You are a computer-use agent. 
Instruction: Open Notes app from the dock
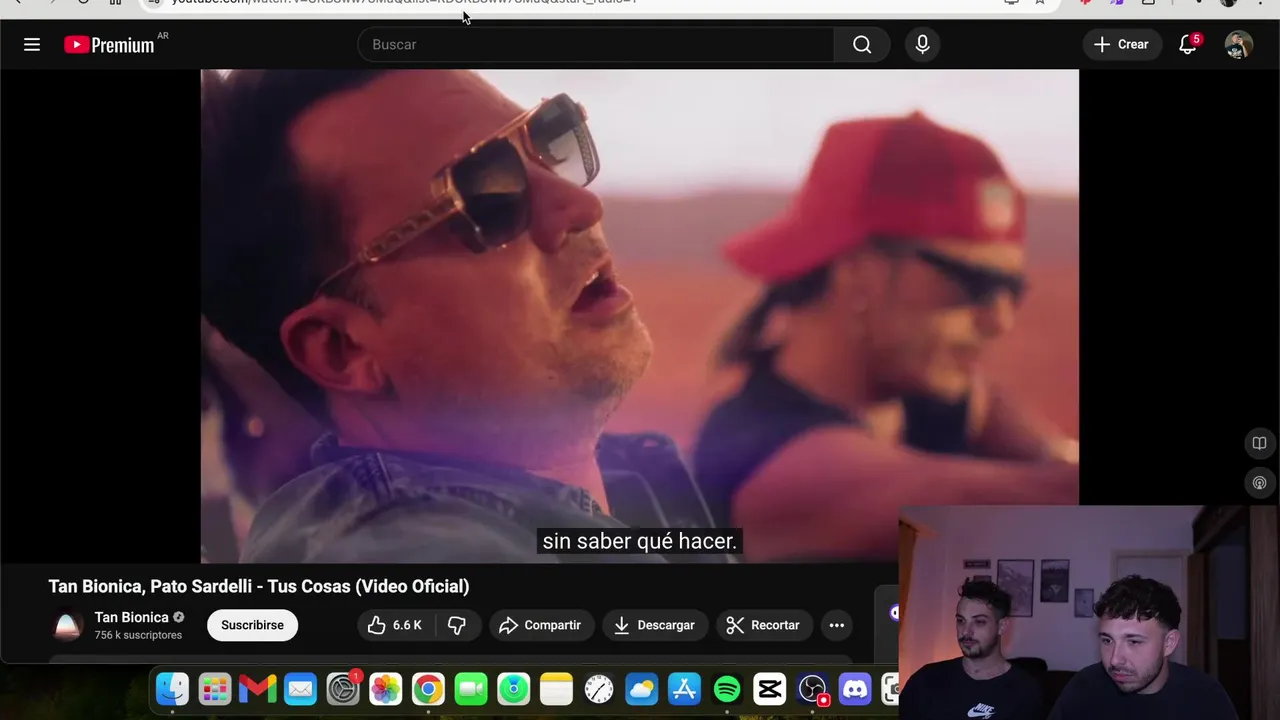[x=556, y=689]
